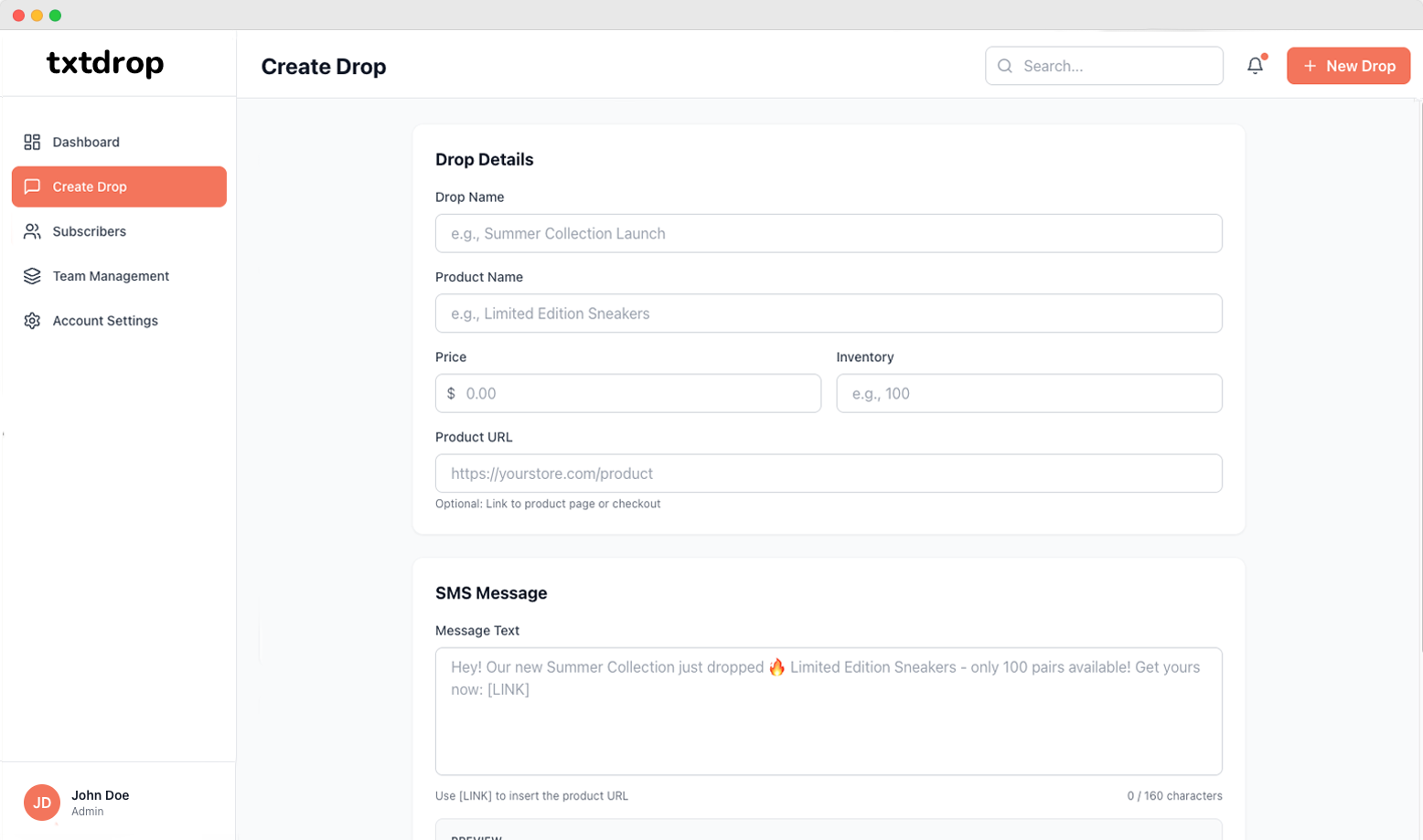1423x840 pixels.
Task: Focus the Drop Name field
Action: 828,233
